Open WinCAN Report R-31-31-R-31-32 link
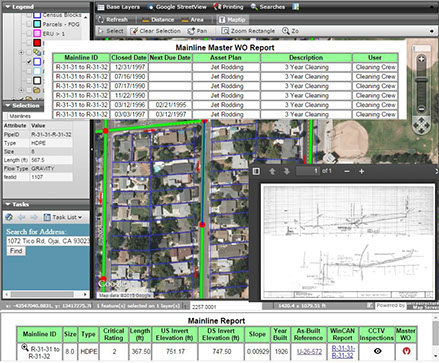Image resolution: width=439 pixels, height=363 pixels. [x=343, y=352]
